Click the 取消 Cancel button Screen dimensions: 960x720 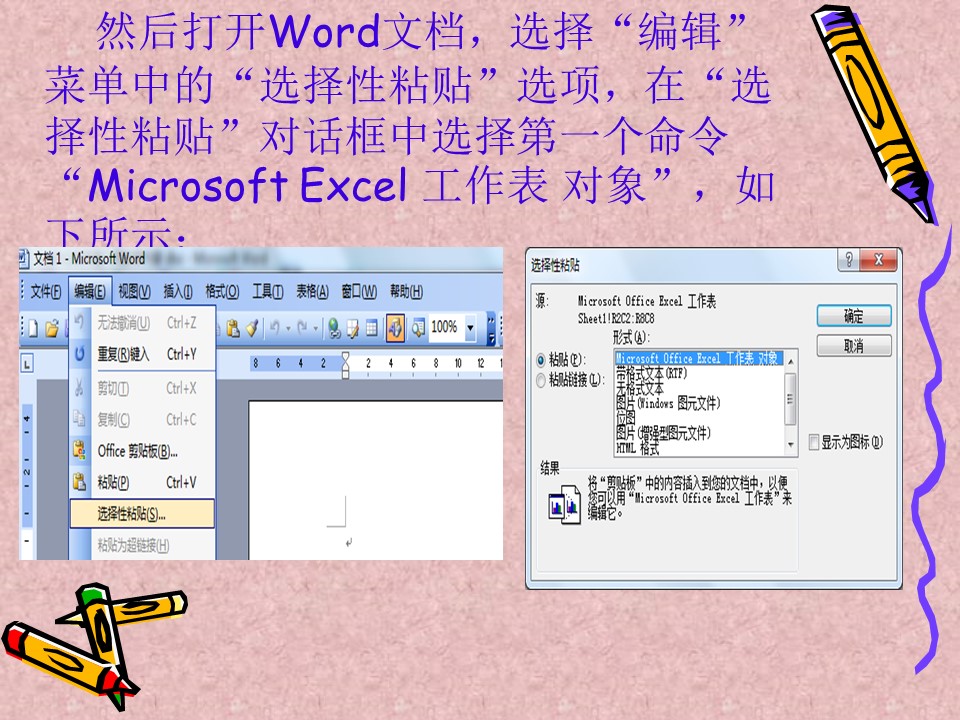[x=853, y=346]
